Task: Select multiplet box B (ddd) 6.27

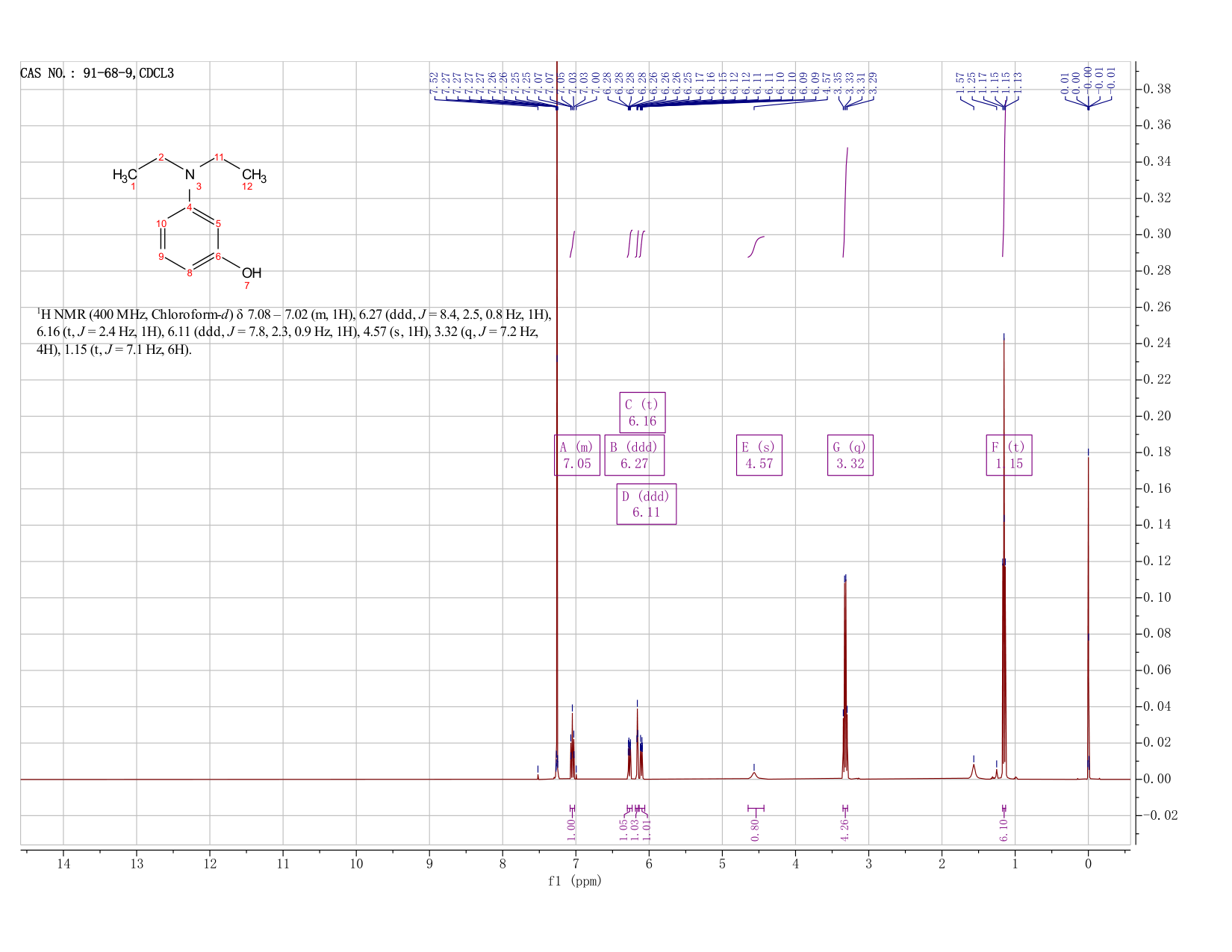Action: (x=634, y=455)
